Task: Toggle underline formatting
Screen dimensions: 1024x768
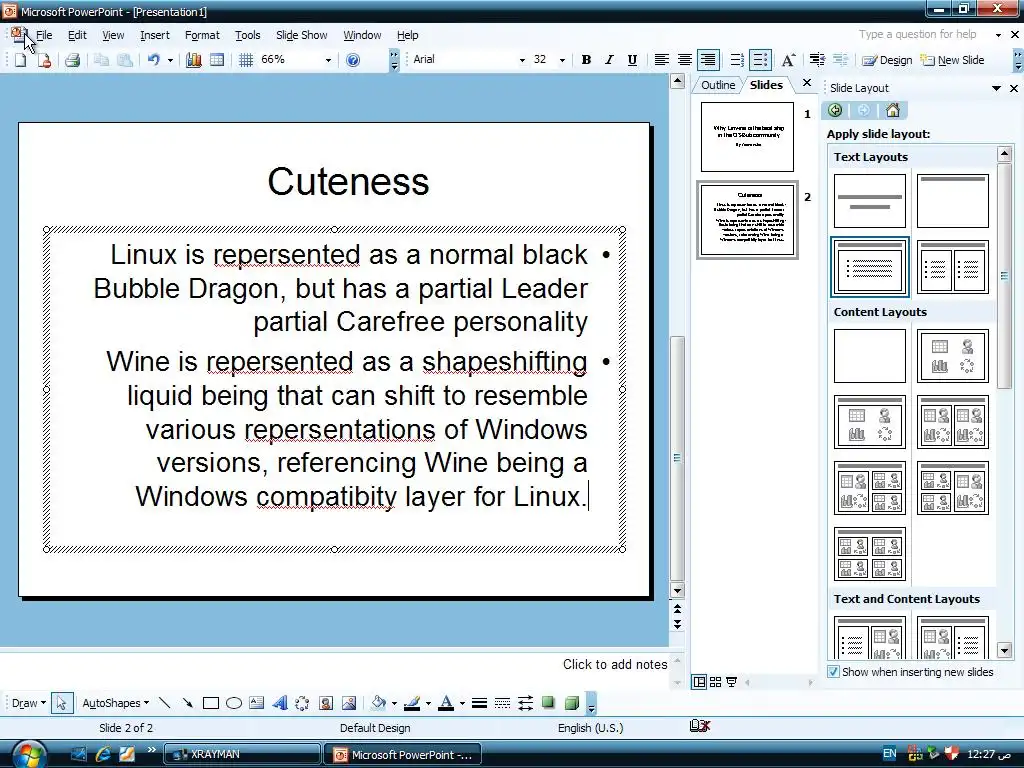Action: [x=632, y=60]
